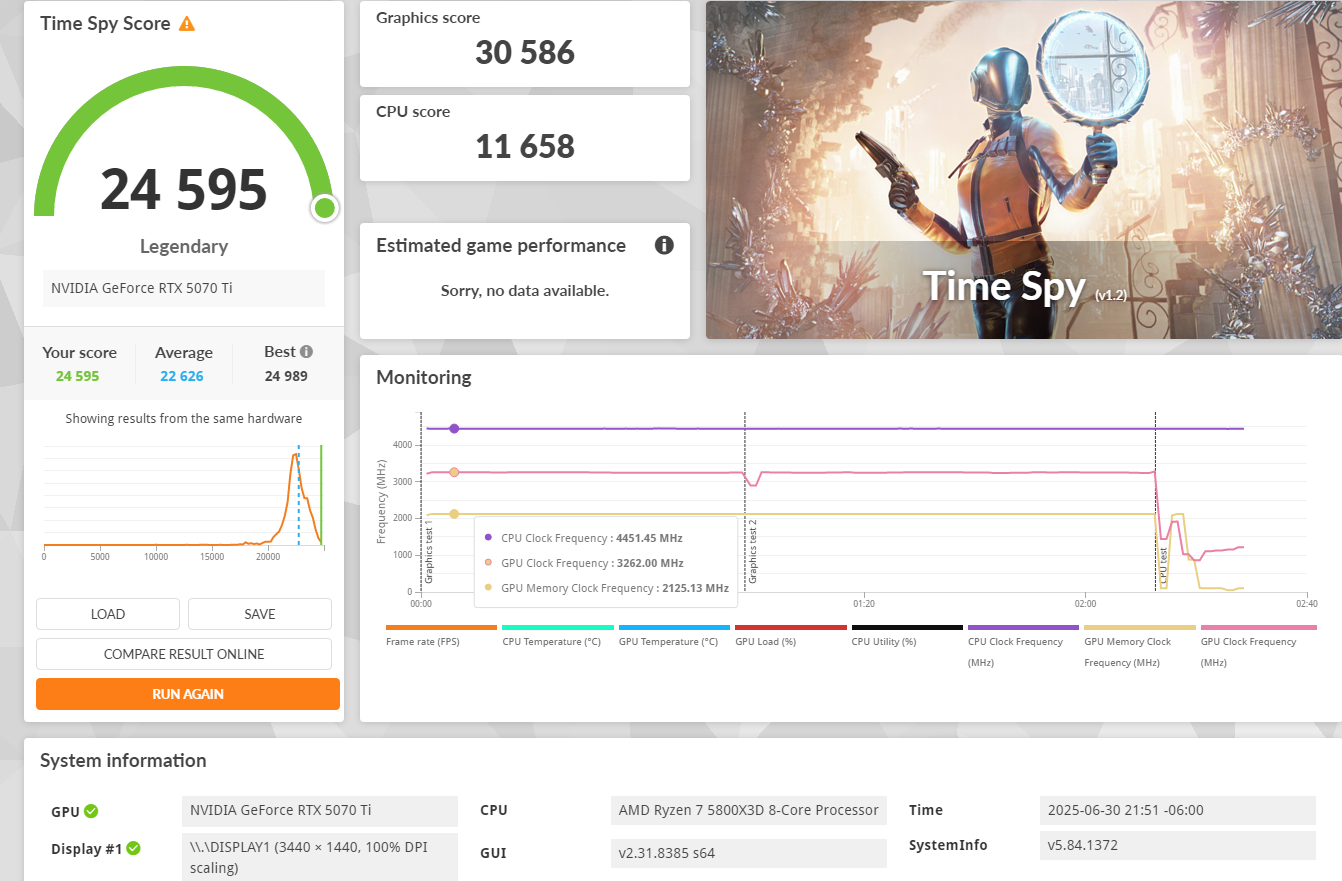Click the yellow GPU memory clock marker dot

(x=454, y=514)
